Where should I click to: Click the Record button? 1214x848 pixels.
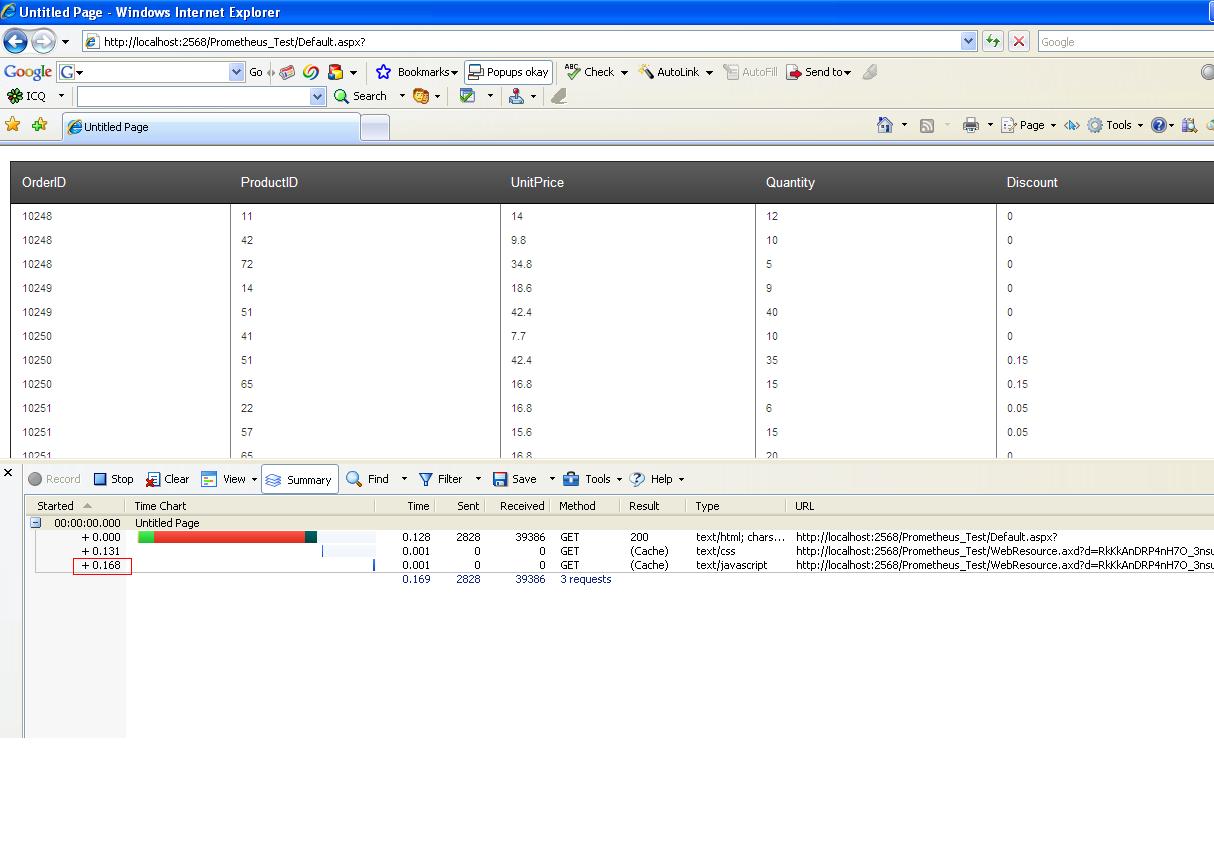pos(54,479)
